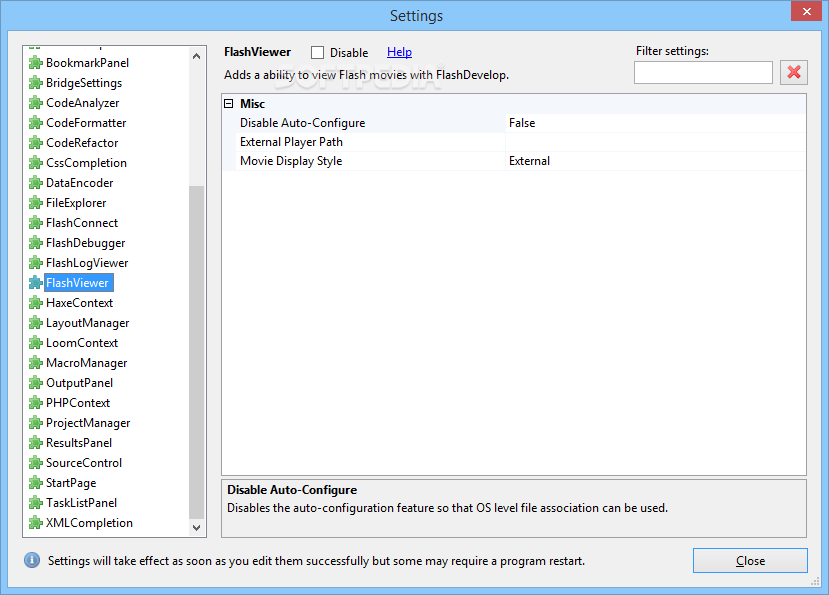This screenshot has height=595, width=829.
Task: Click the SourceControl plugin puzzle icon
Action: click(x=35, y=463)
